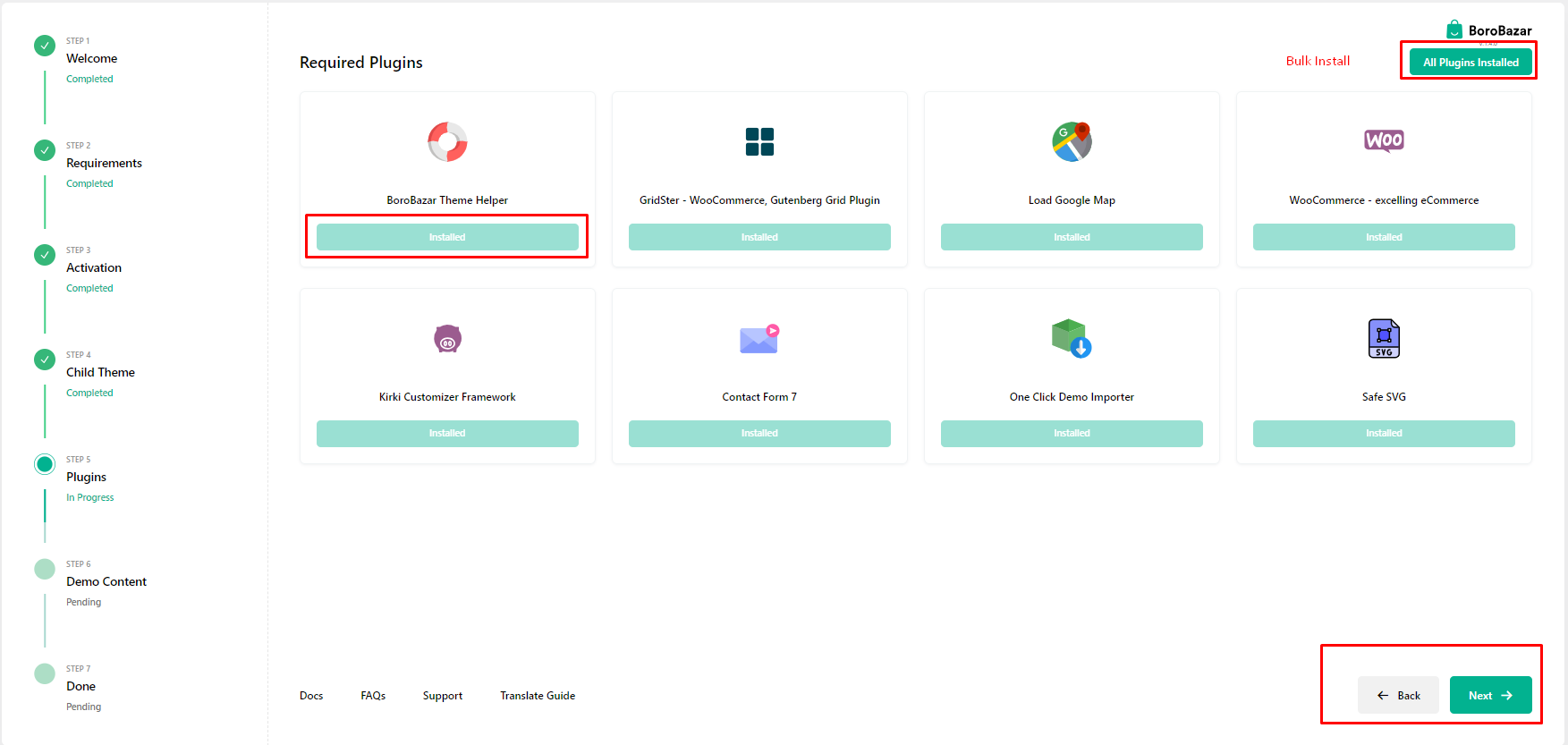Go back to the previous step

[x=1398, y=695]
